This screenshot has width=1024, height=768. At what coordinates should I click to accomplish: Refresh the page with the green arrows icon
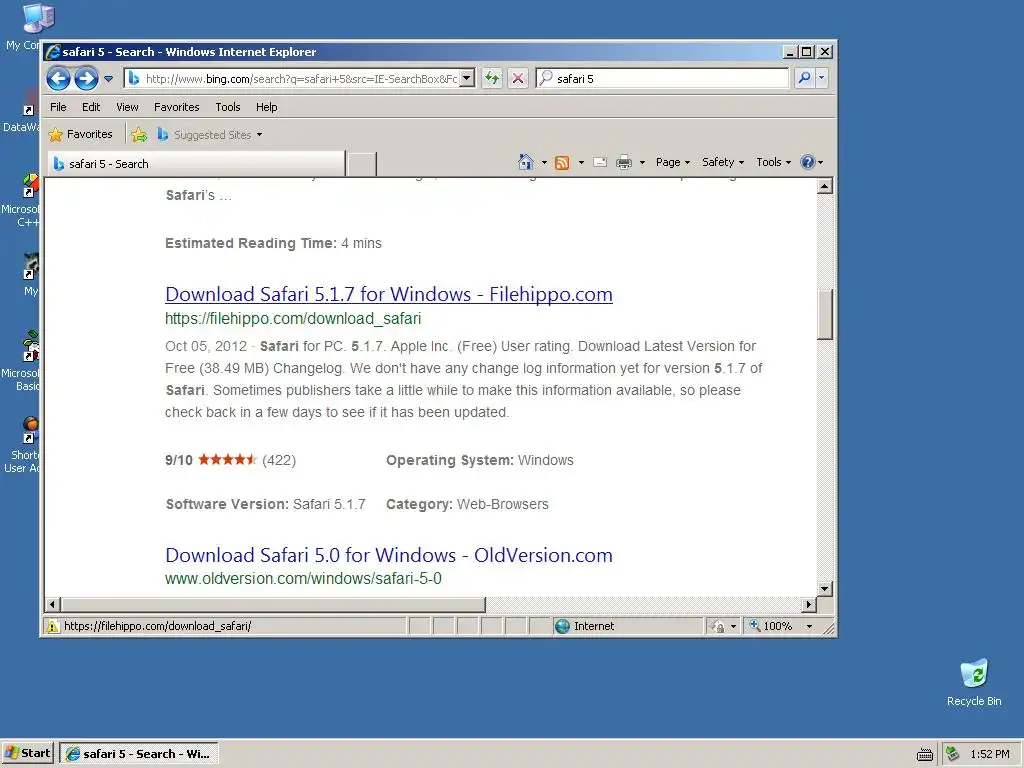click(492, 78)
